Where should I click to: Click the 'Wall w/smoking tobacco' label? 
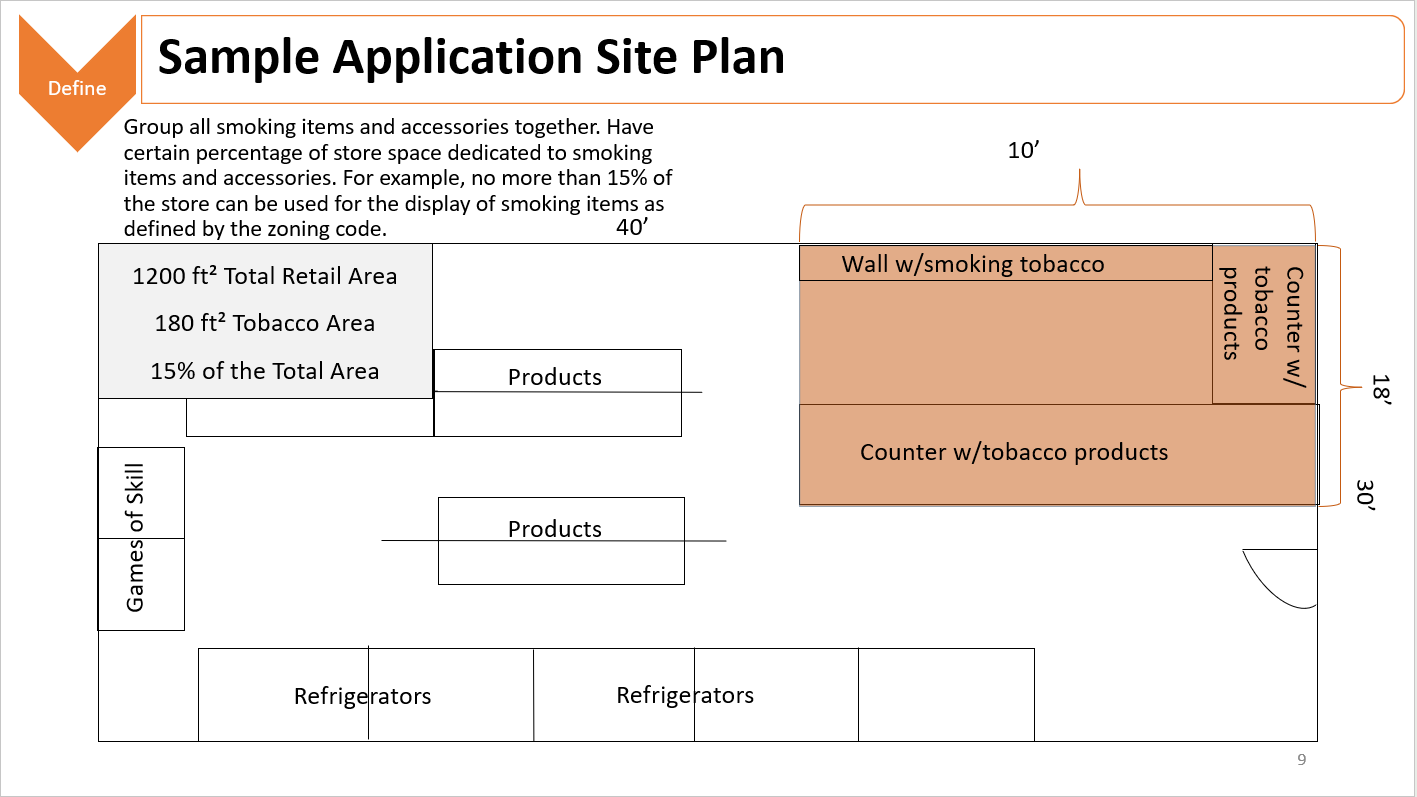click(x=973, y=264)
